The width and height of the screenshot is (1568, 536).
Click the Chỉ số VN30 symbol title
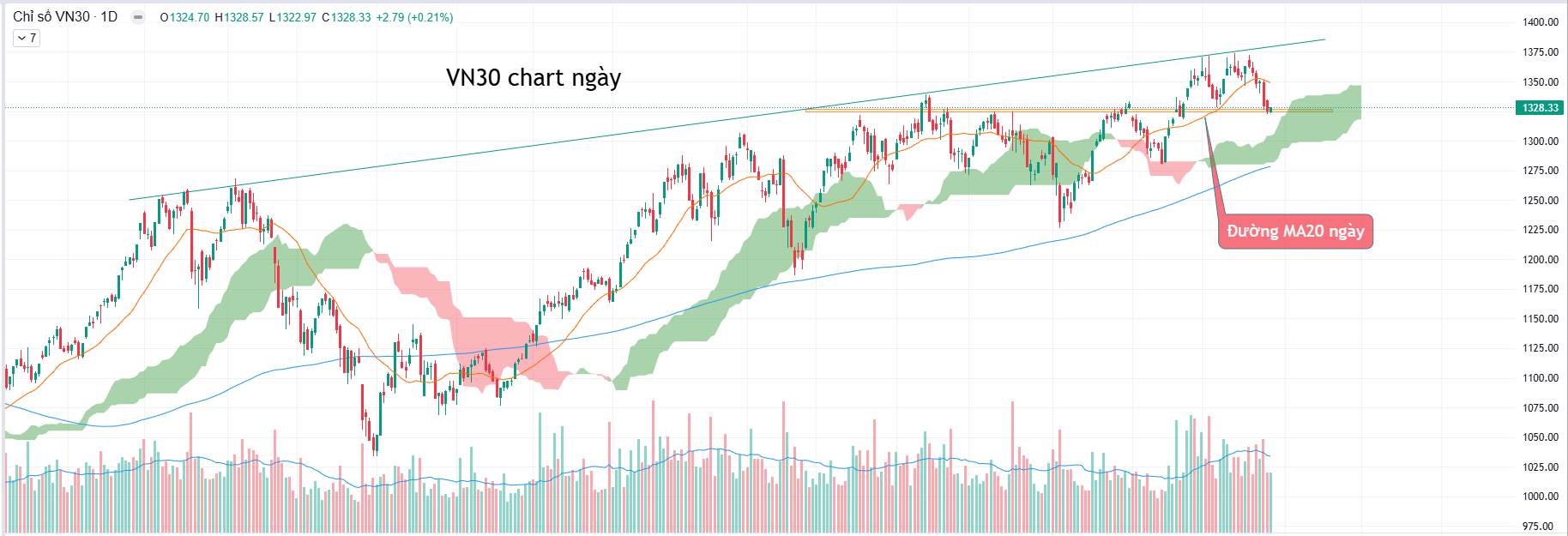(x=51, y=17)
